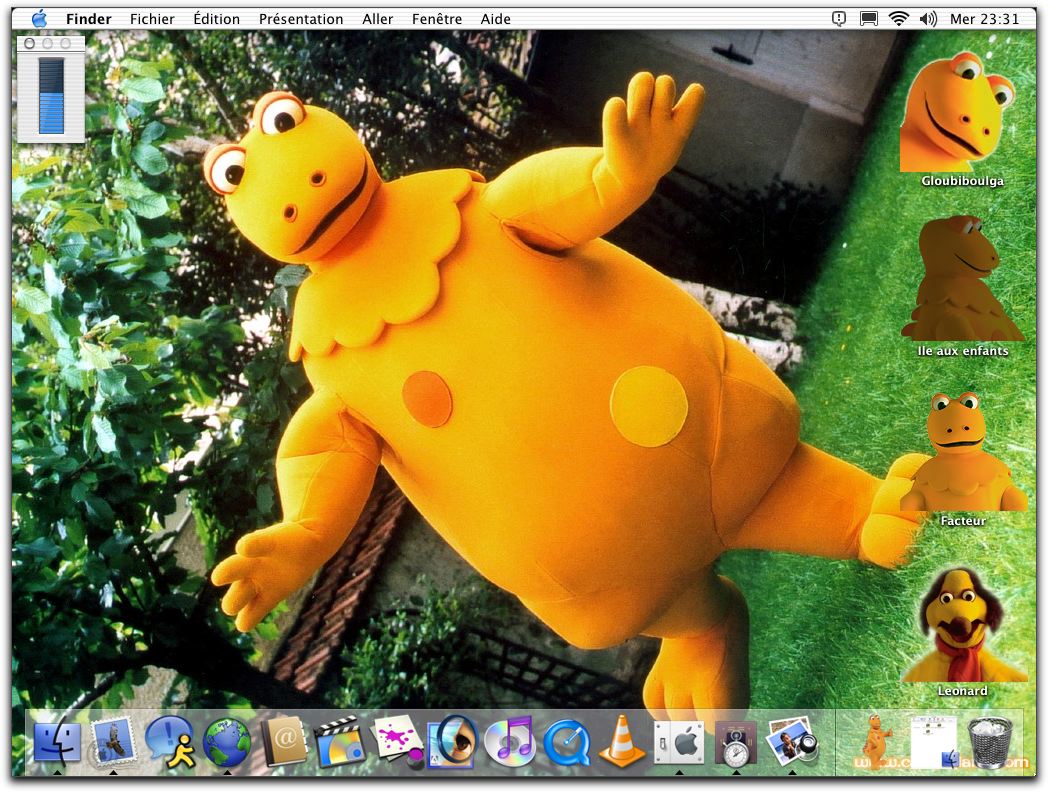Select the Leonard desktop icon
Image resolution: width=1048 pixels, height=792 pixels.
point(962,624)
